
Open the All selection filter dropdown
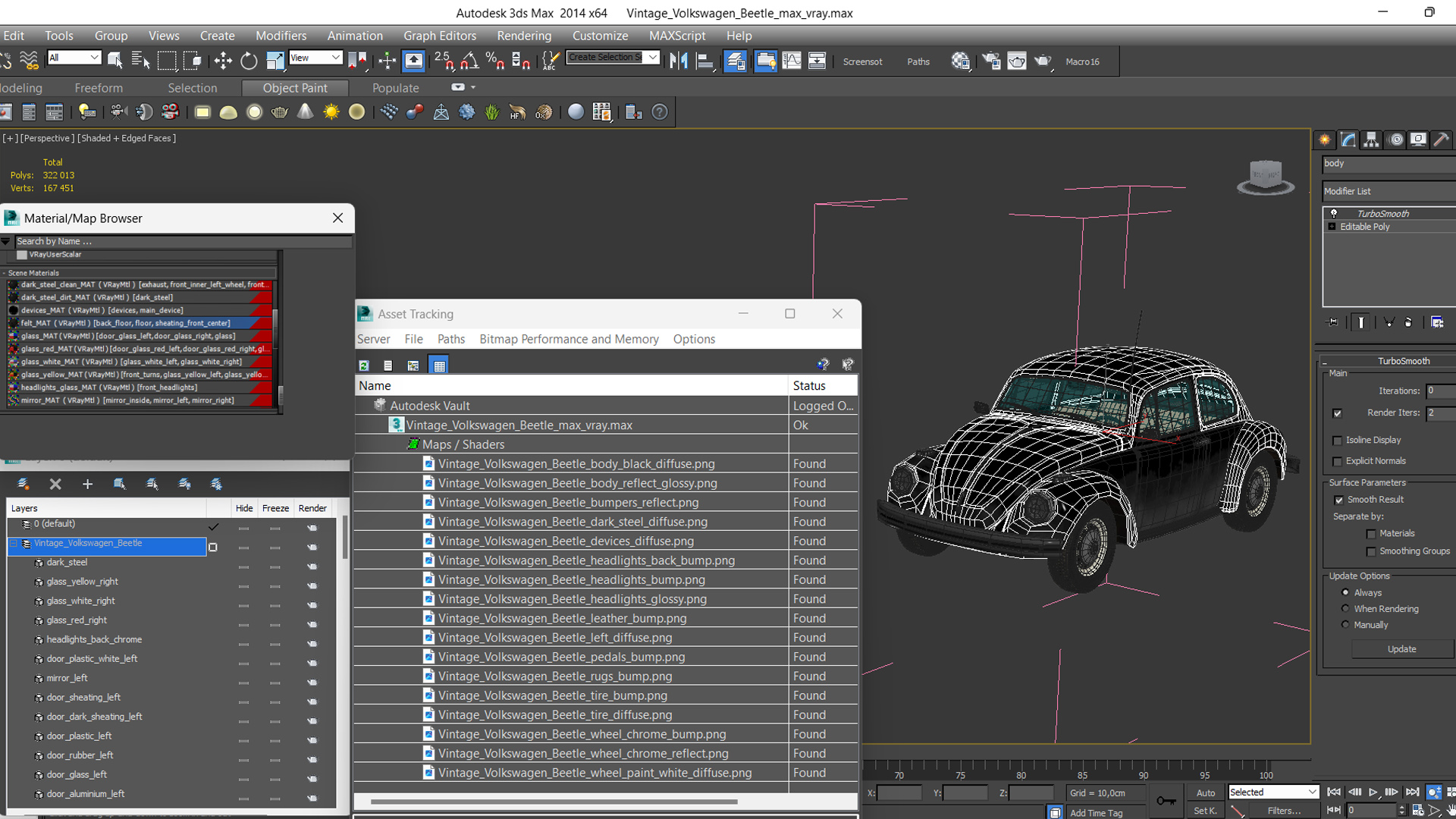pyautogui.click(x=74, y=58)
